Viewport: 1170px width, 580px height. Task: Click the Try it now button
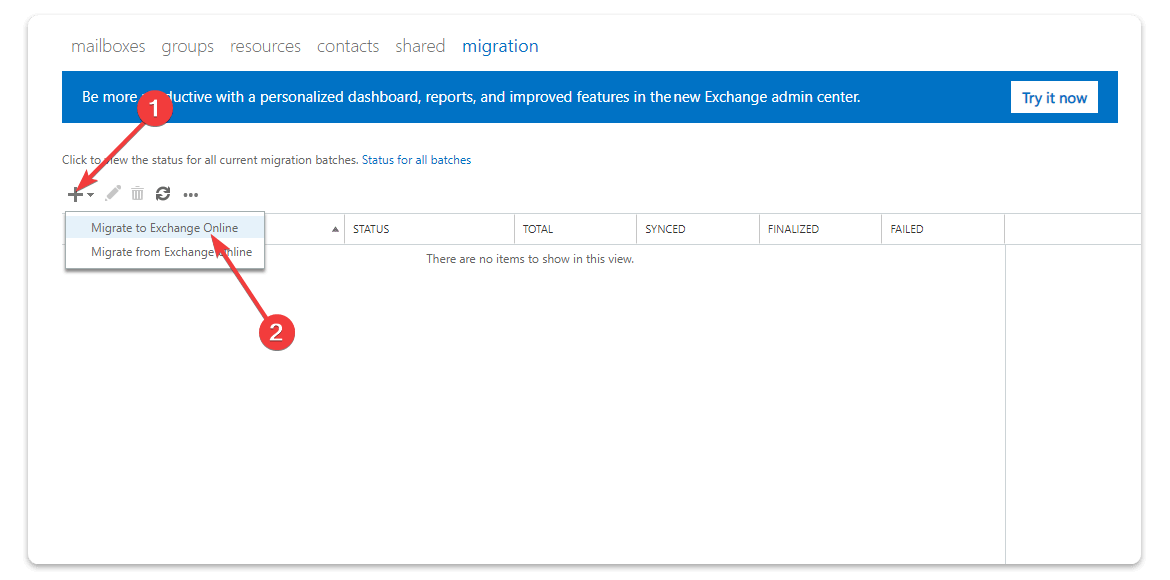[x=1054, y=98]
